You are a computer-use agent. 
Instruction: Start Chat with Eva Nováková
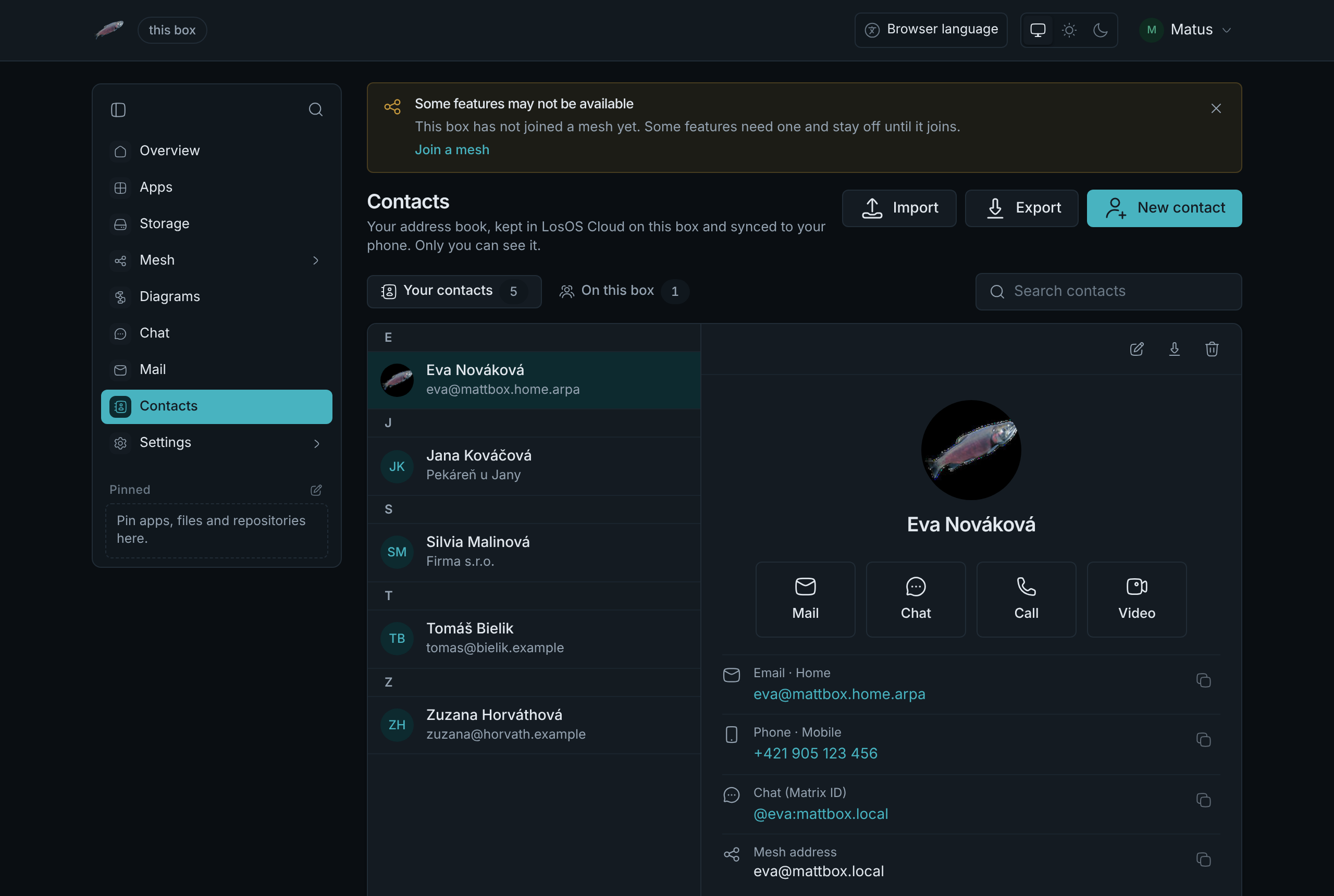(916, 600)
